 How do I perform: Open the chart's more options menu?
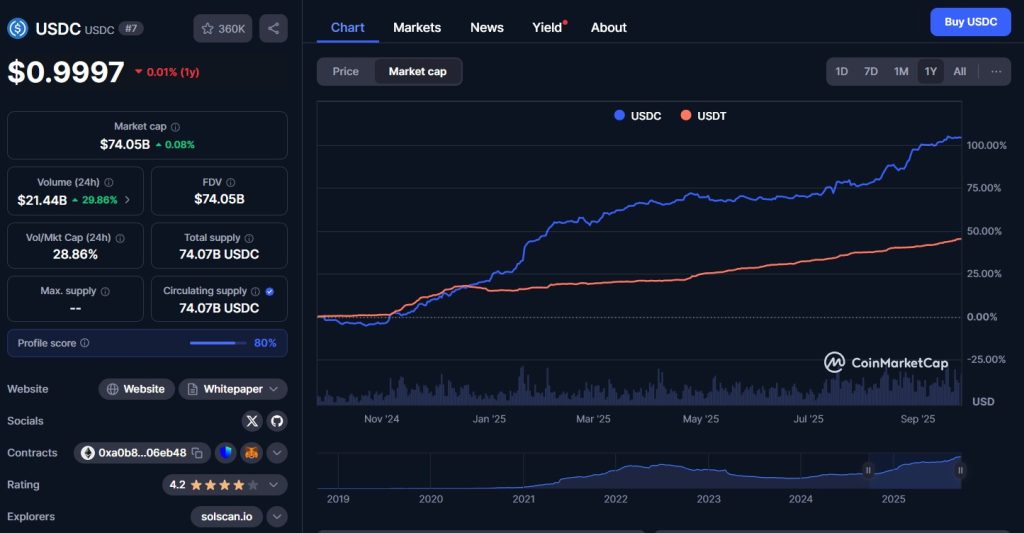click(995, 72)
